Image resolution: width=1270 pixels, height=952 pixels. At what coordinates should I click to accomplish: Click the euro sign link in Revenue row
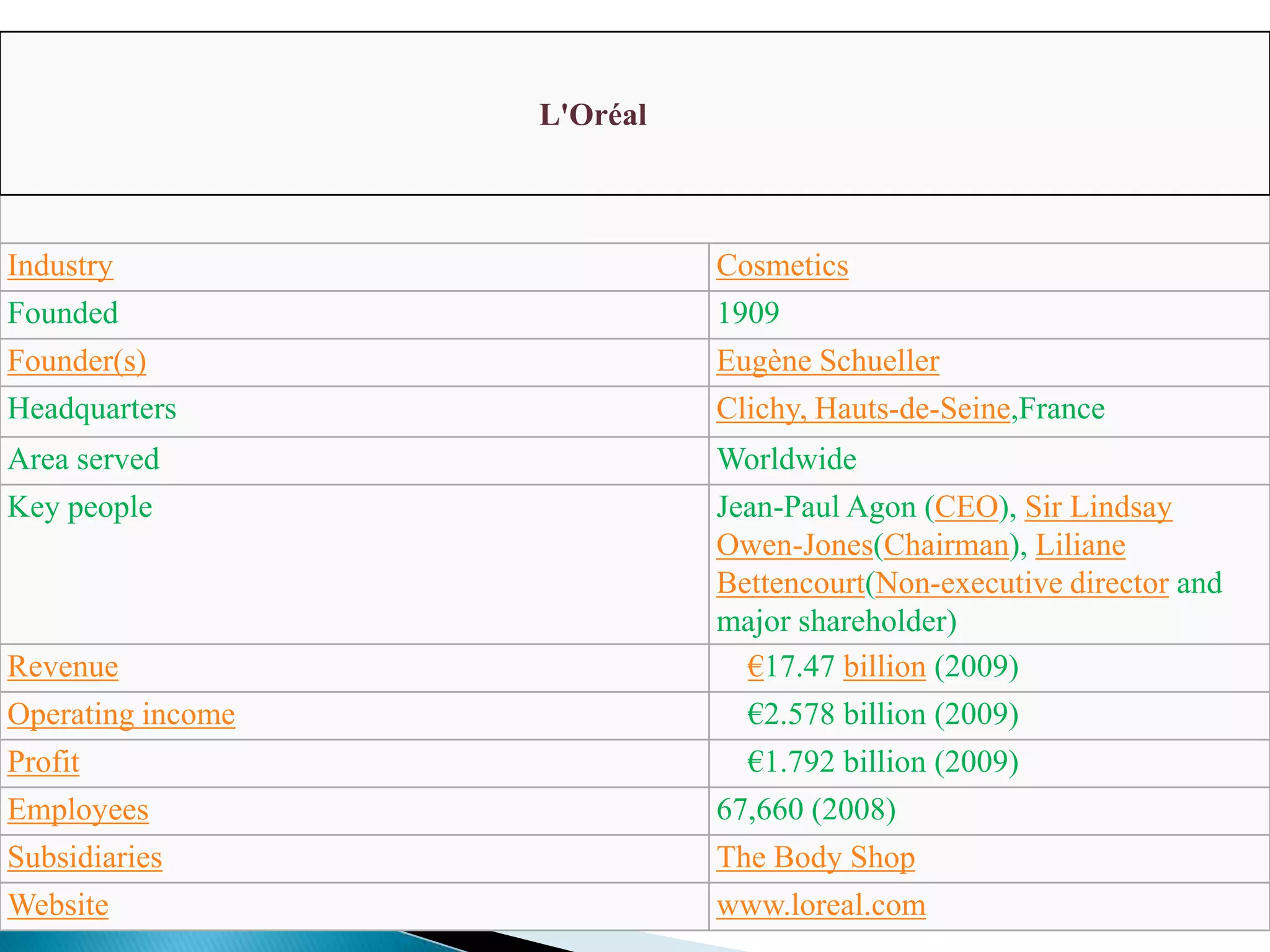[x=755, y=667]
